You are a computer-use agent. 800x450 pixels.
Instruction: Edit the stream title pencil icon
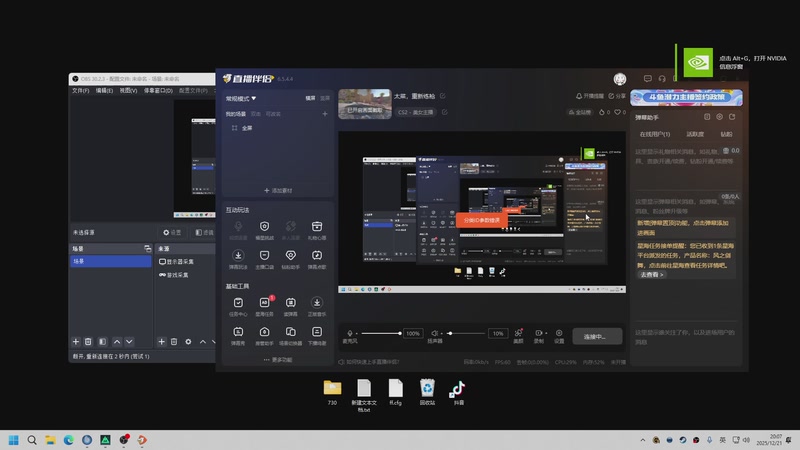(x=442, y=96)
